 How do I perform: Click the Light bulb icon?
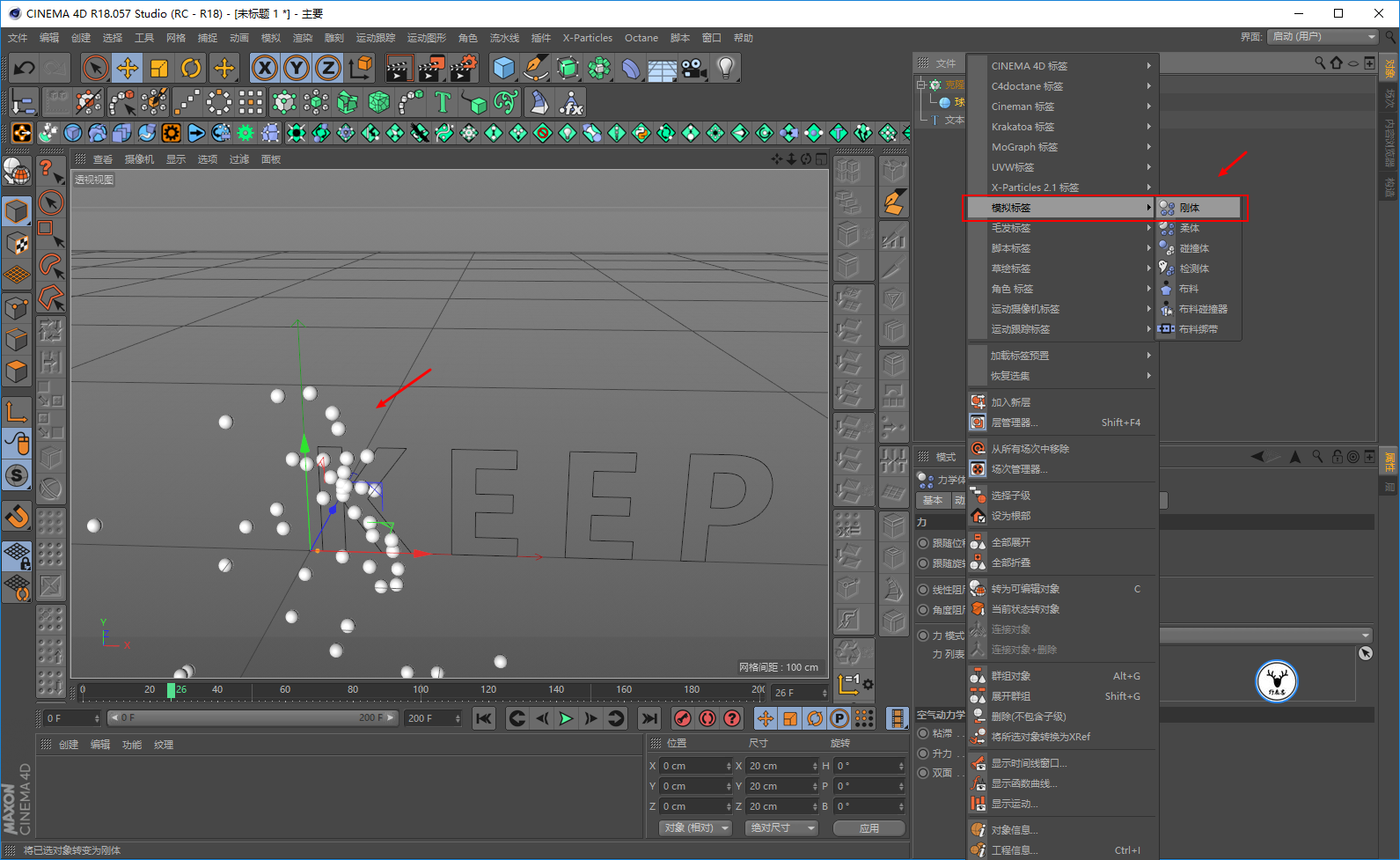click(725, 68)
